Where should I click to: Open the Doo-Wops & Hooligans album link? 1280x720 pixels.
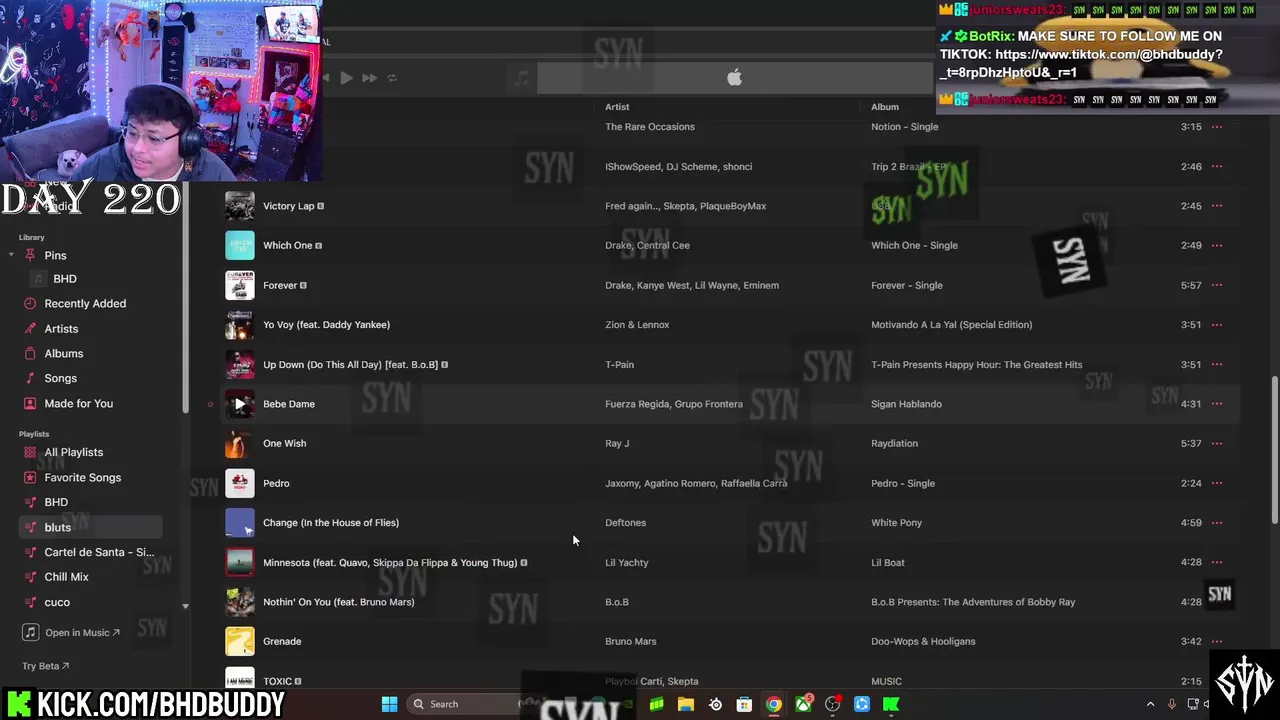click(923, 641)
